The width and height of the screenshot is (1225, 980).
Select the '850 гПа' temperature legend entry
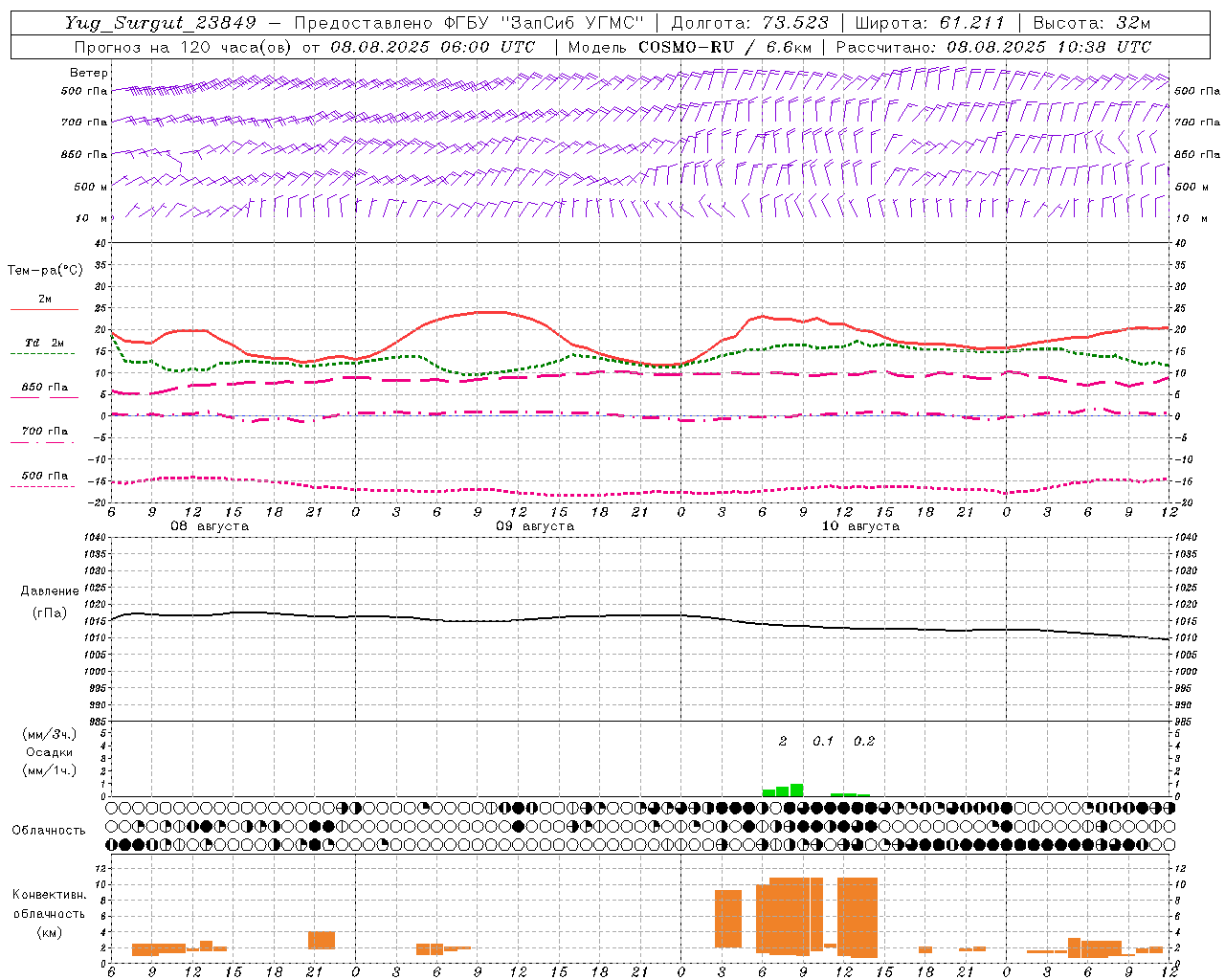(45, 388)
